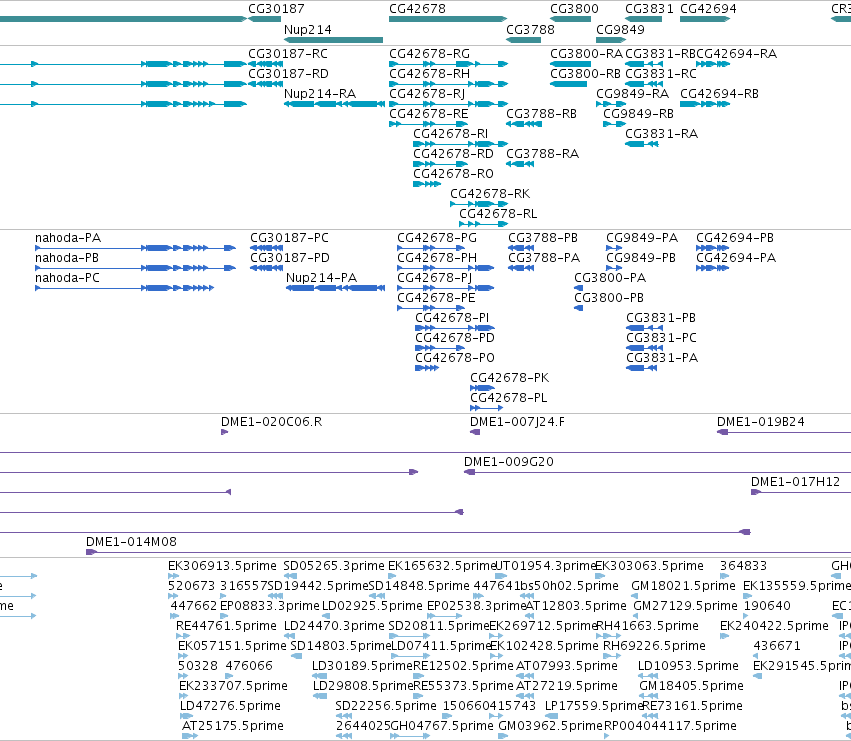This screenshot has height=741, width=851.
Task: Open the CG42678 gene label
Action: pyautogui.click(x=417, y=9)
